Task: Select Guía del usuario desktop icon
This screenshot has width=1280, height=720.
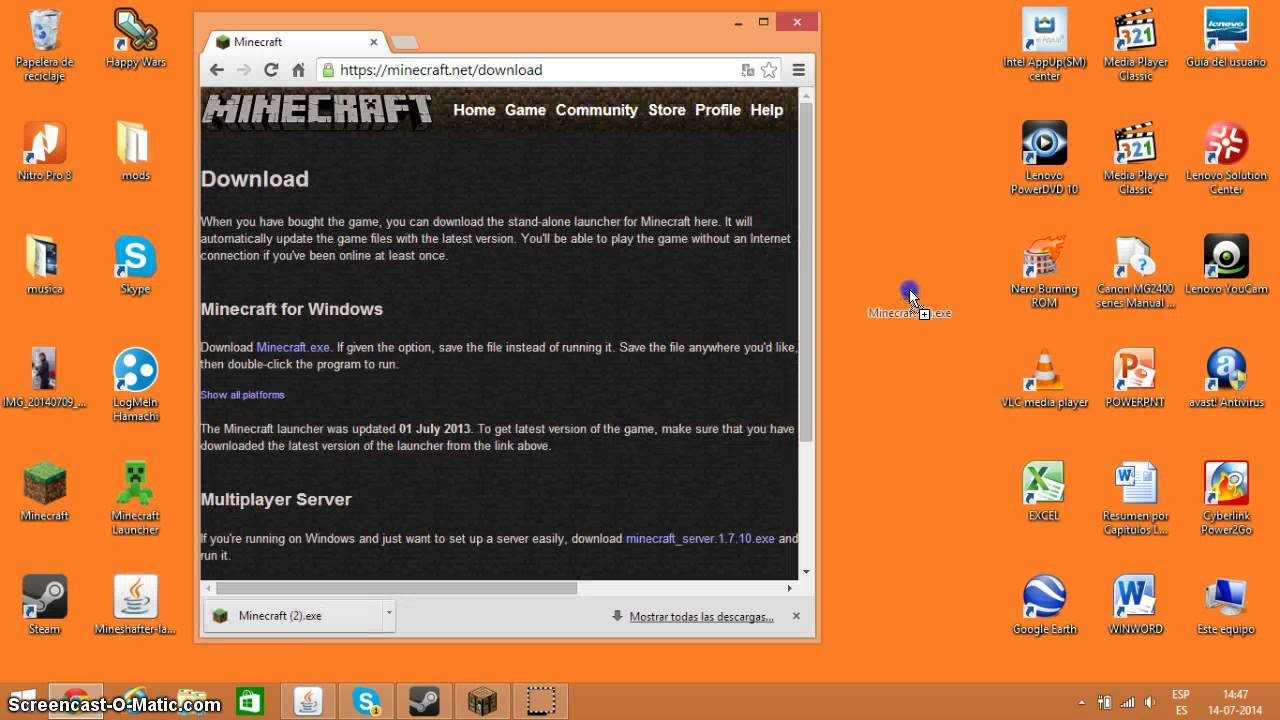Action: [1226, 38]
